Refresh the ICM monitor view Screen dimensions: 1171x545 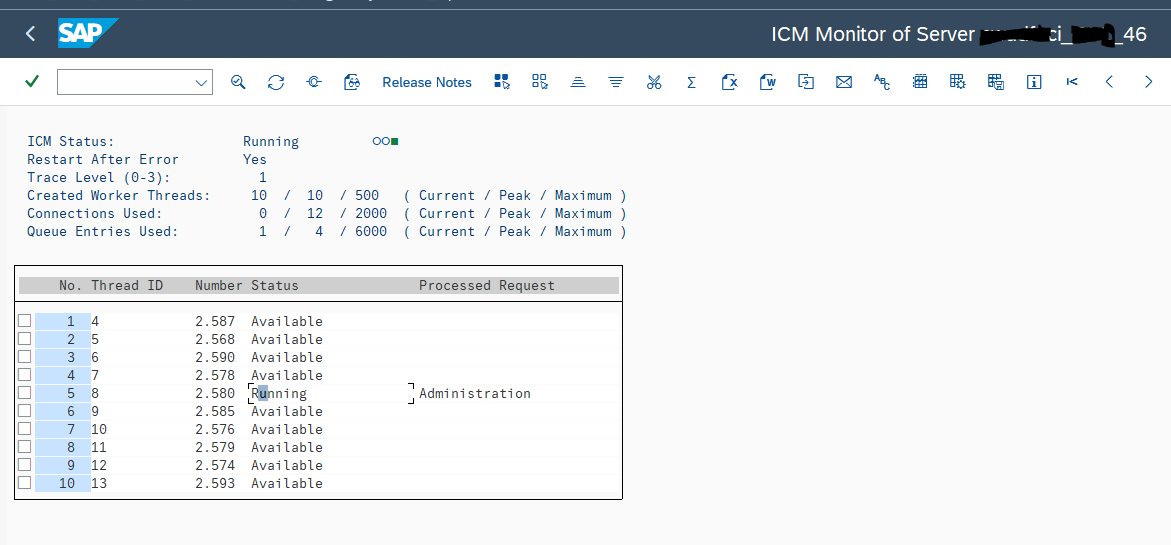pyautogui.click(x=276, y=82)
